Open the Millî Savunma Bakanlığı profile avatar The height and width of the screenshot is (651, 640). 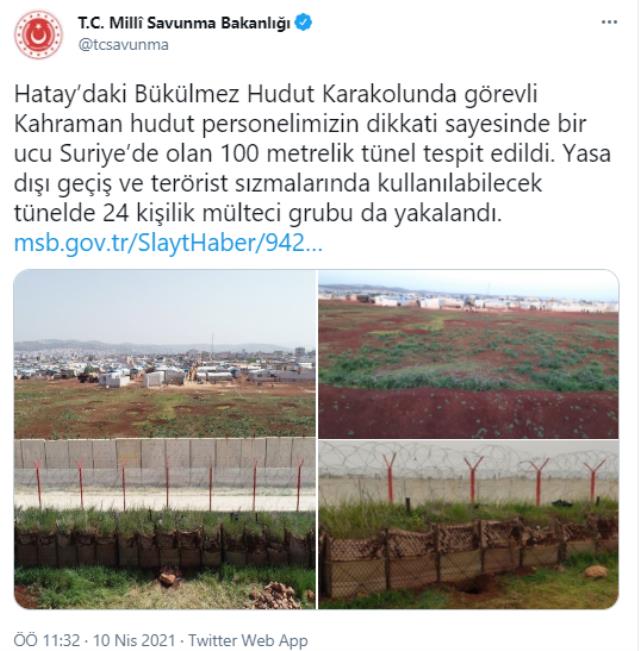coord(38,35)
